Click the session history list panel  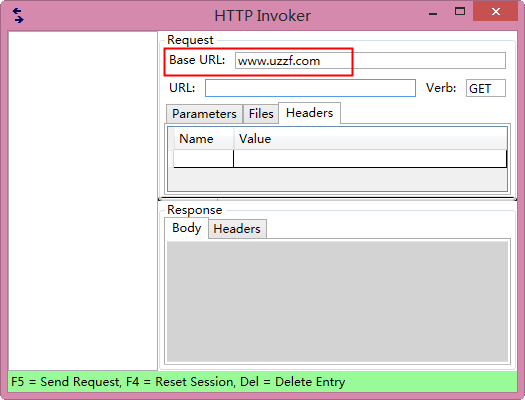tap(83, 201)
